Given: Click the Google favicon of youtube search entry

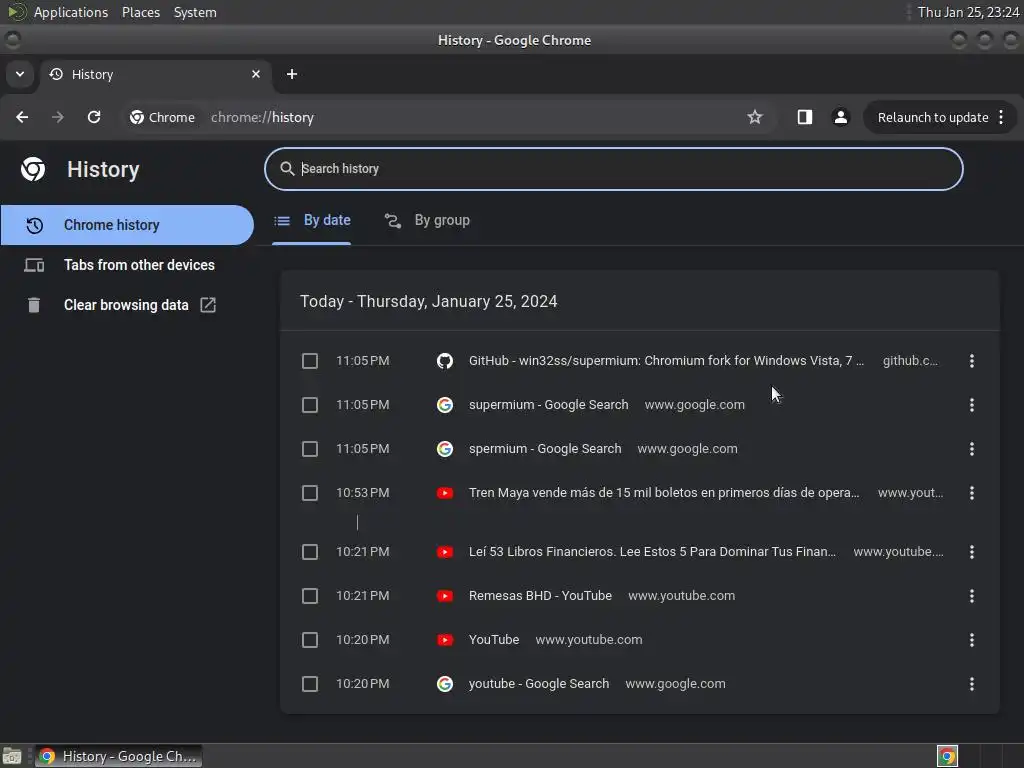Looking at the screenshot, I should 445,684.
